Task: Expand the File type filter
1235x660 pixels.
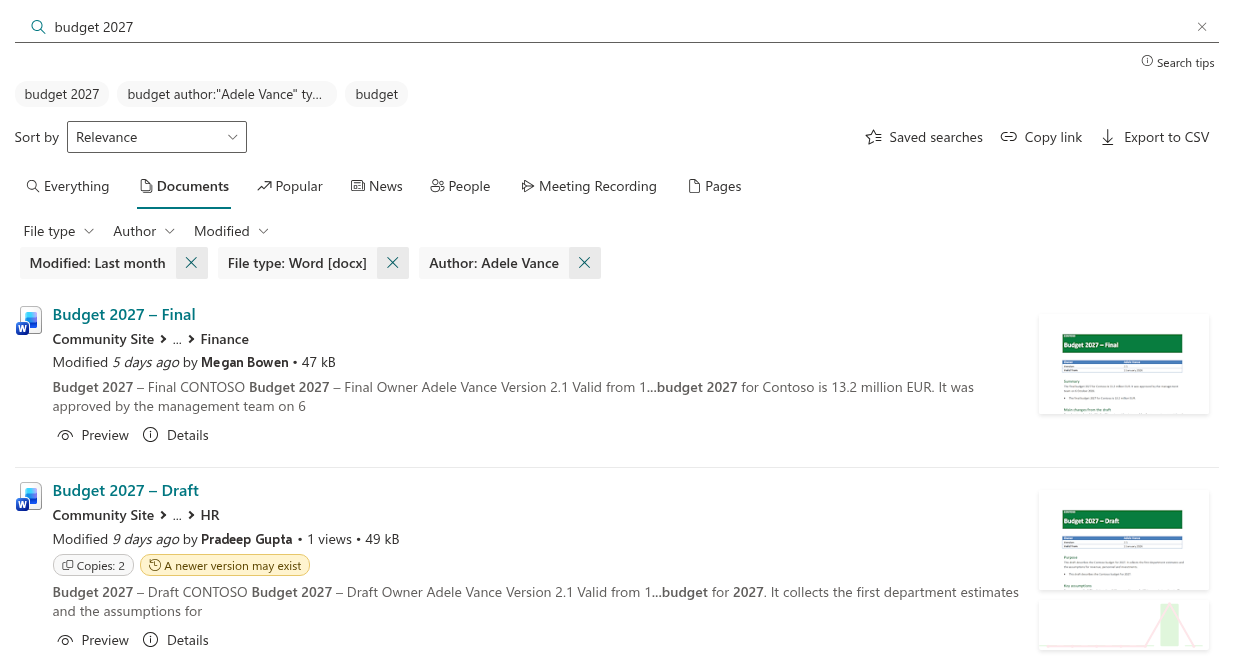Action: click(59, 231)
